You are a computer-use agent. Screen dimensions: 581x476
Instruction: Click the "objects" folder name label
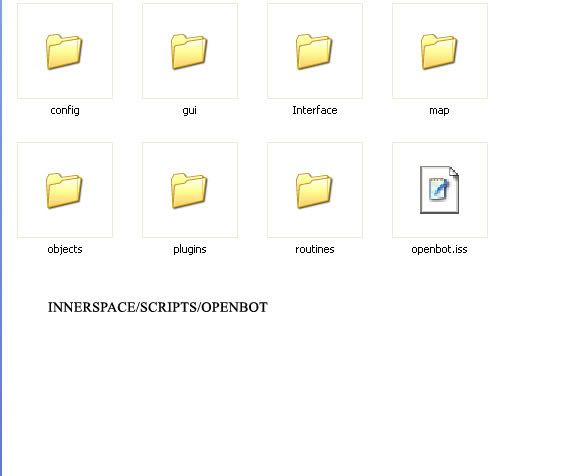click(65, 249)
